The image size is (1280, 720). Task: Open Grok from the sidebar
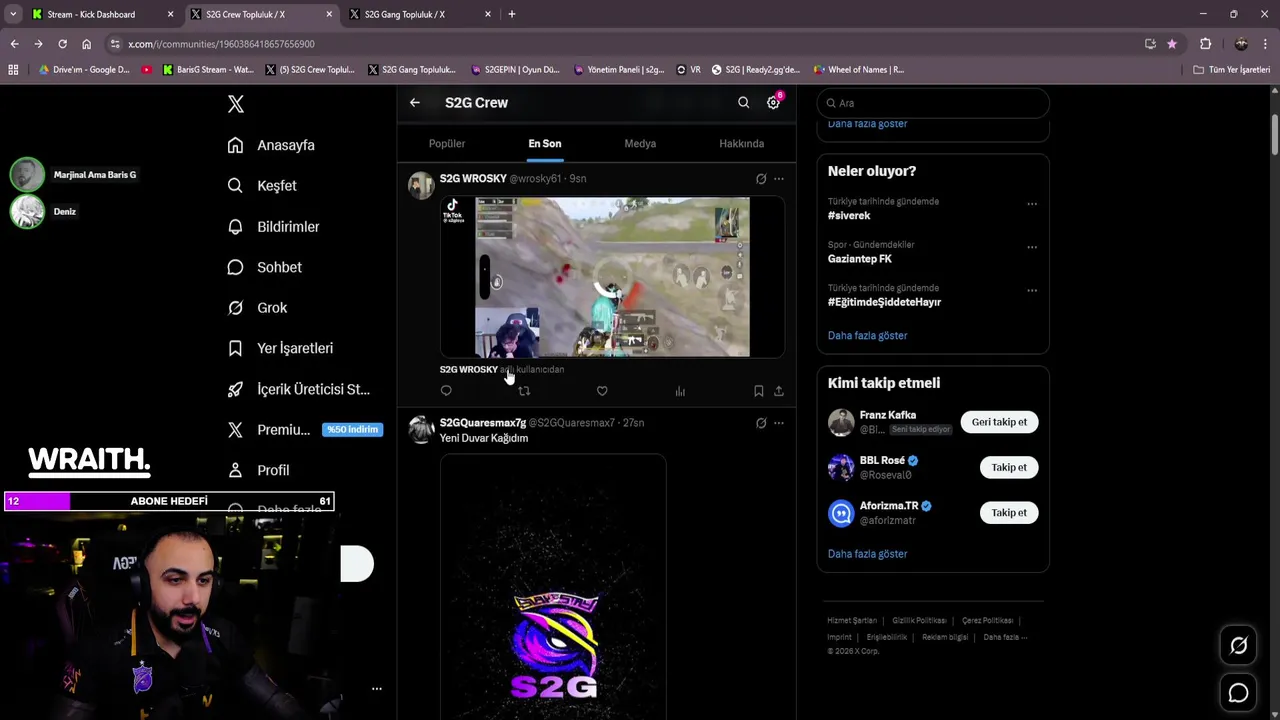257,308
